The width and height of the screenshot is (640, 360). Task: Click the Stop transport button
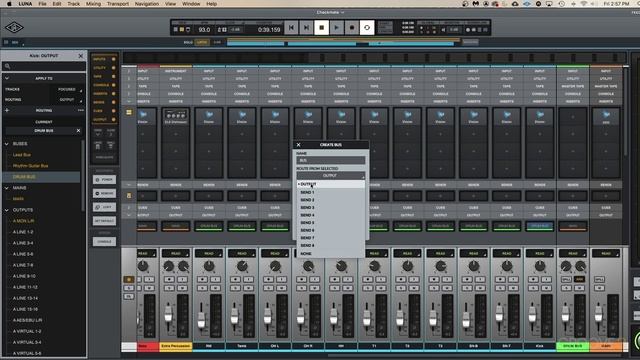(321, 28)
